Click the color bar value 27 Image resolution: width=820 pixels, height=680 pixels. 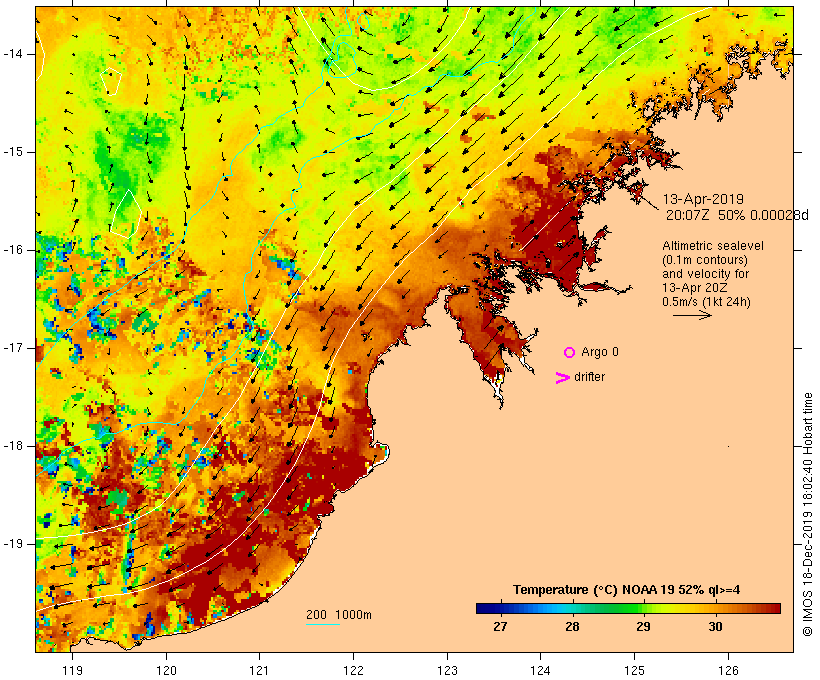(x=500, y=627)
